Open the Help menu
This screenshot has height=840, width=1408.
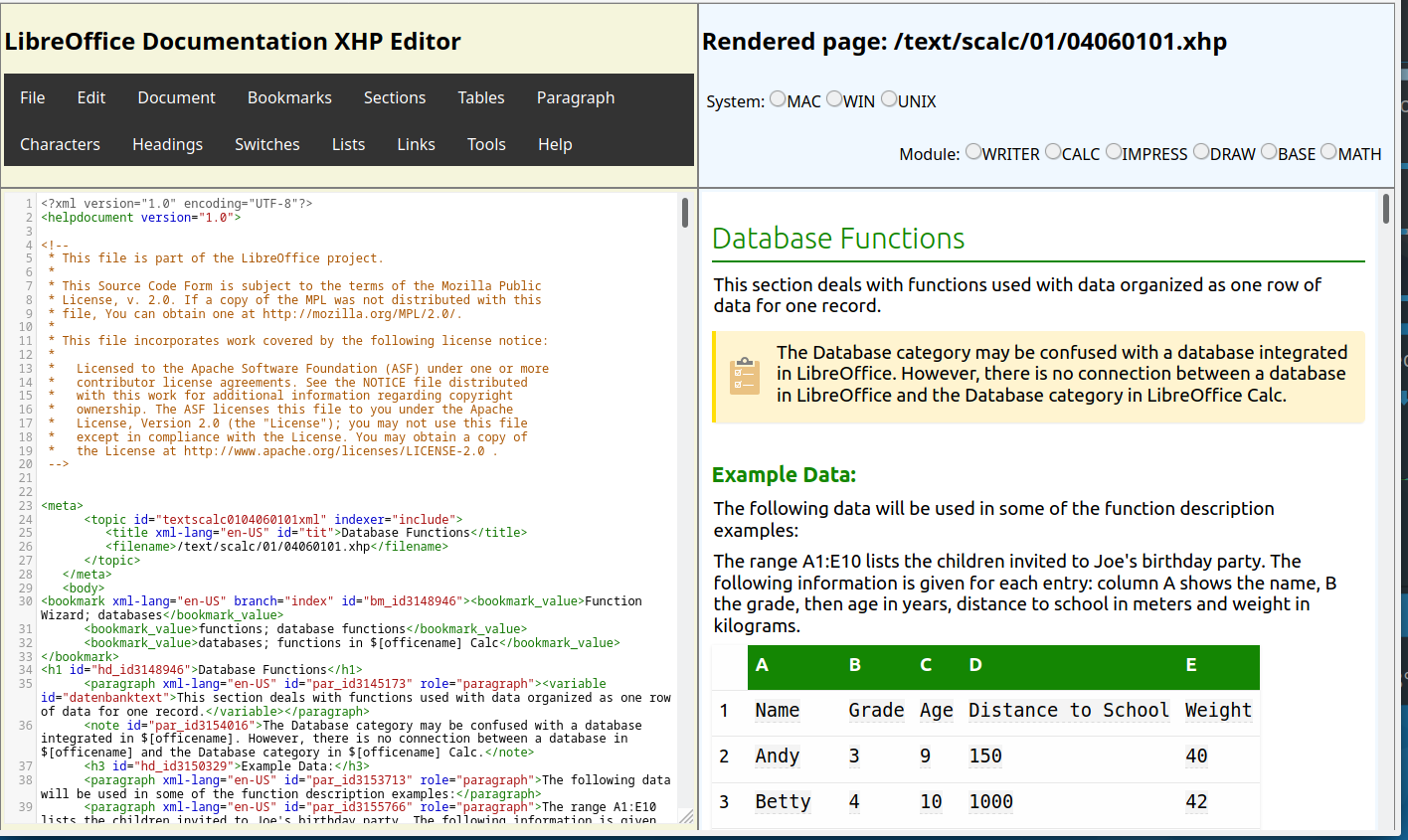tap(555, 144)
